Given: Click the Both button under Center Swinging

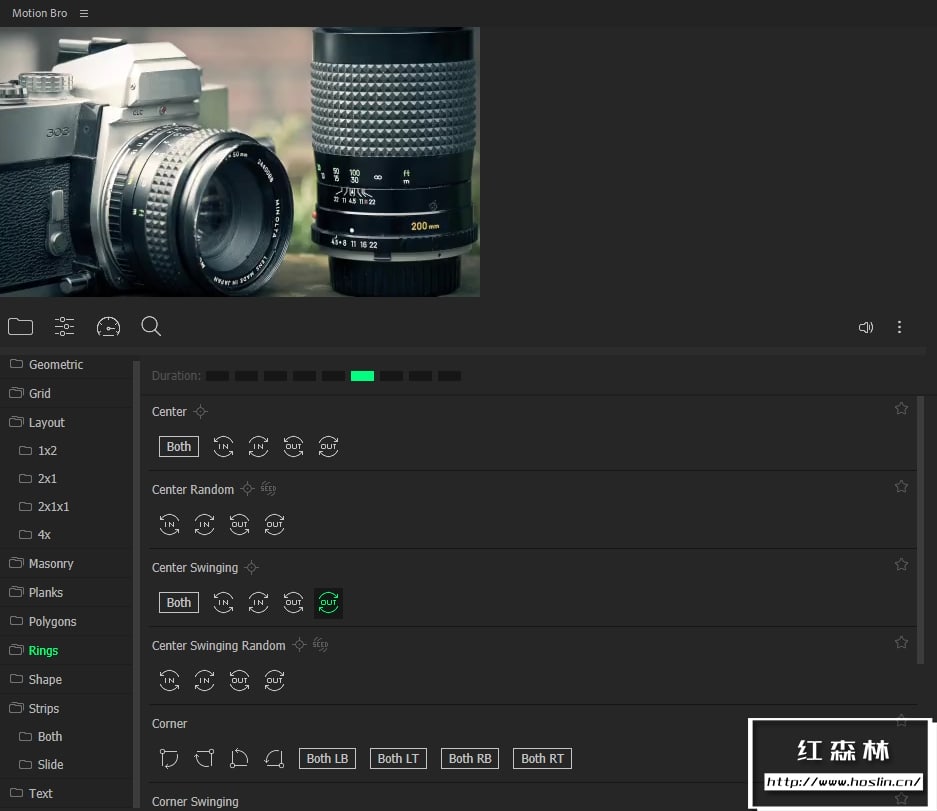Looking at the screenshot, I should (179, 602).
